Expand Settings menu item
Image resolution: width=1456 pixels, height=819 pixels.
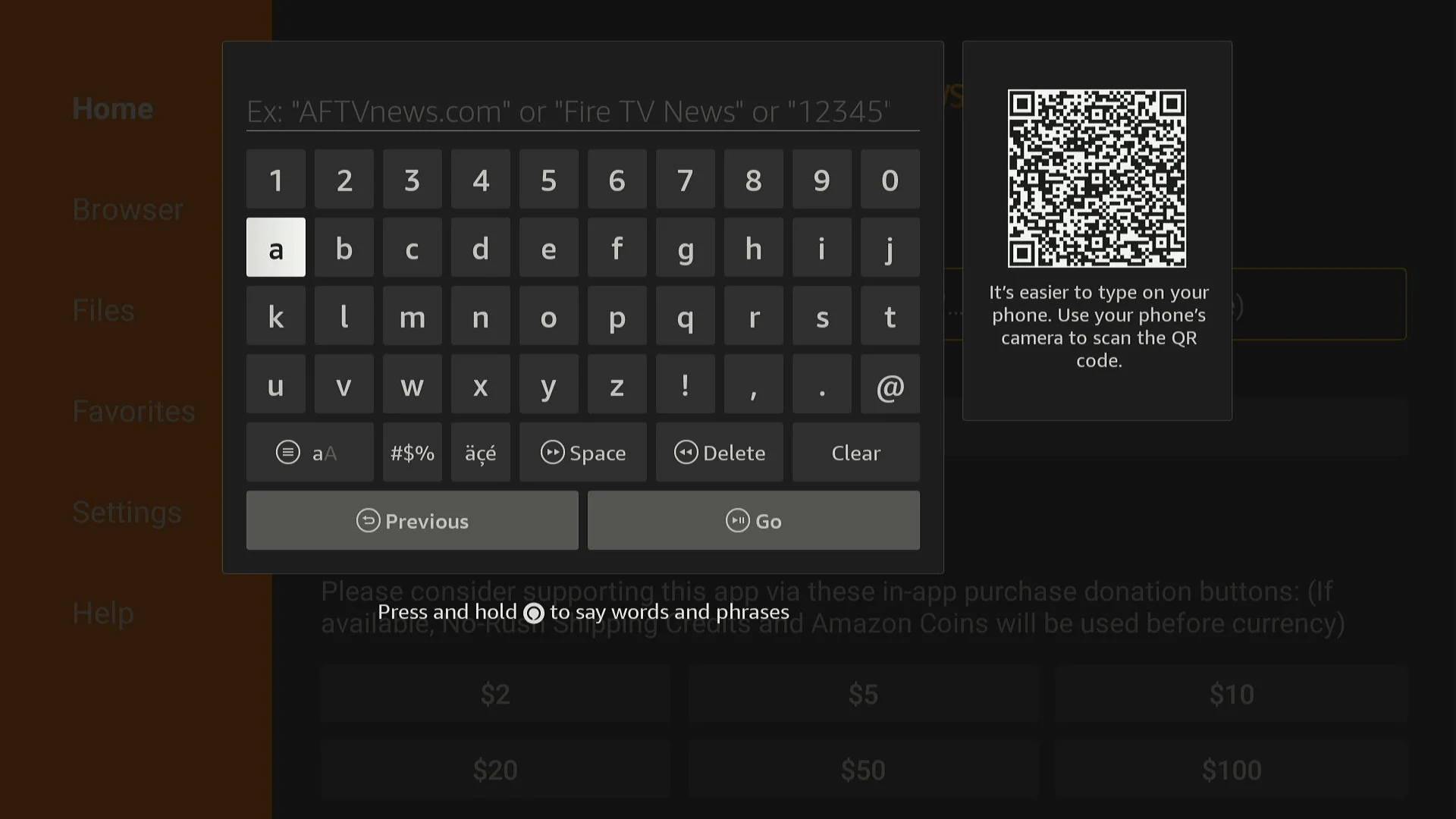127,511
